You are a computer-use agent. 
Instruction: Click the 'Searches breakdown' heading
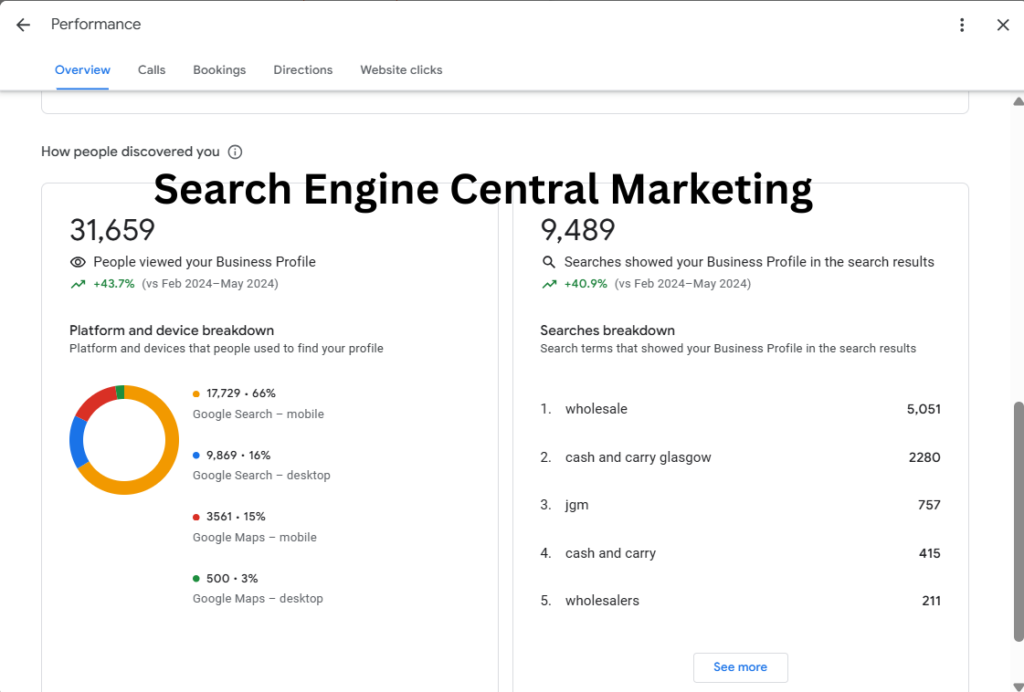(x=607, y=330)
